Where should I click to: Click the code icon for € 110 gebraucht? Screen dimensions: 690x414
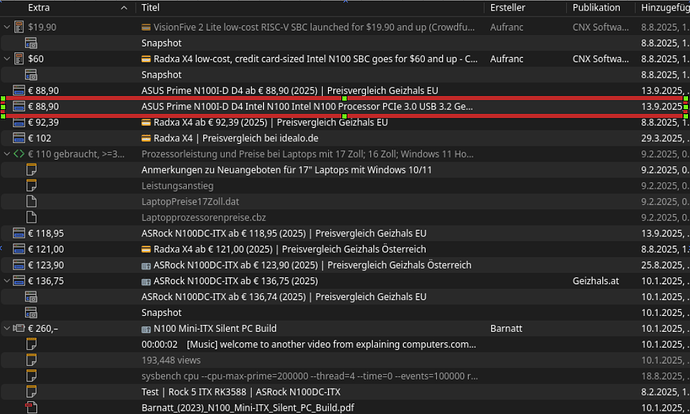pos(18,154)
